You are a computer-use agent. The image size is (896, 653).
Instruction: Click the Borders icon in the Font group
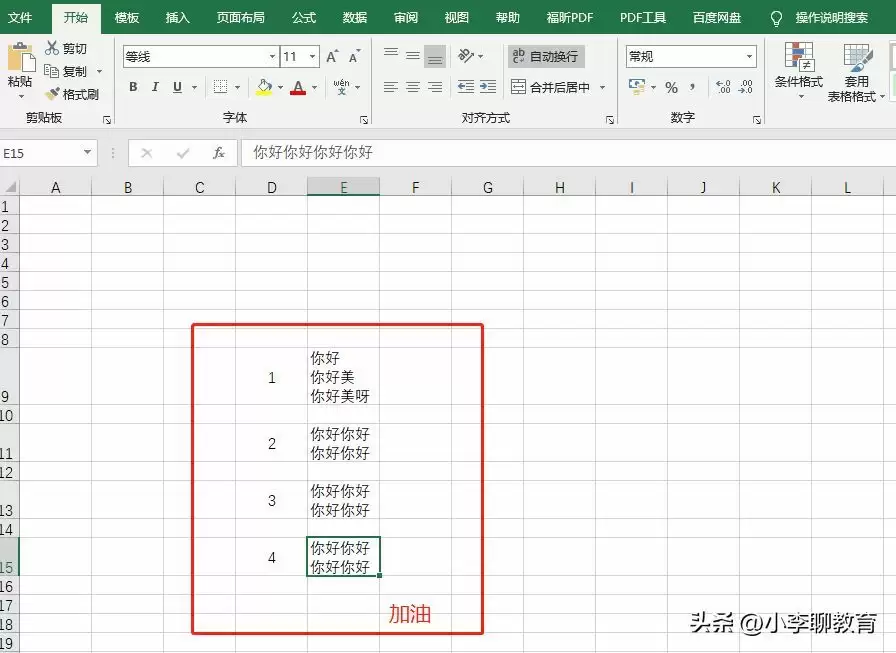point(221,88)
